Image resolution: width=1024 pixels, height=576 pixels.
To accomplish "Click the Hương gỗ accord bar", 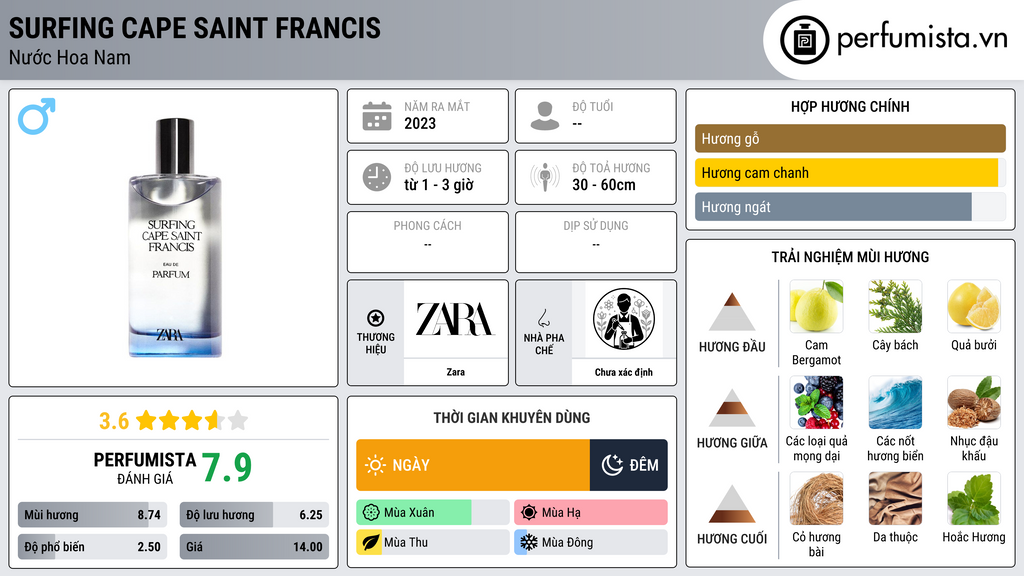I will pyautogui.click(x=850, y=138).
